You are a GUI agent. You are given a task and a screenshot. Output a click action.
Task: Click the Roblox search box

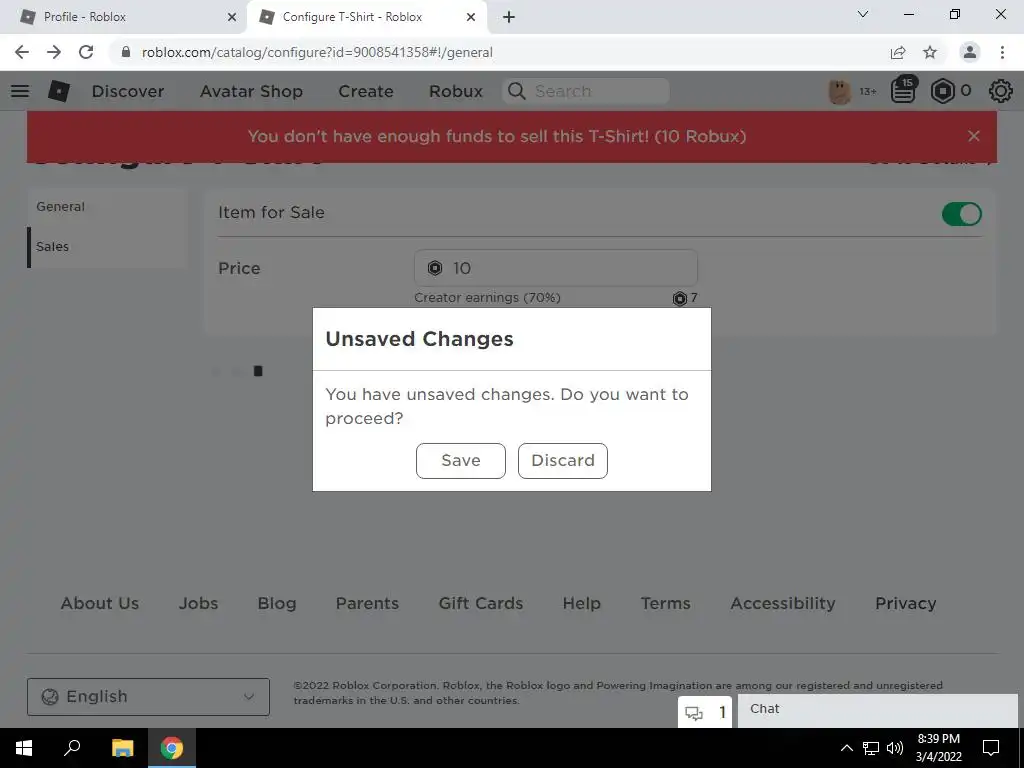(x=586, y=91)
